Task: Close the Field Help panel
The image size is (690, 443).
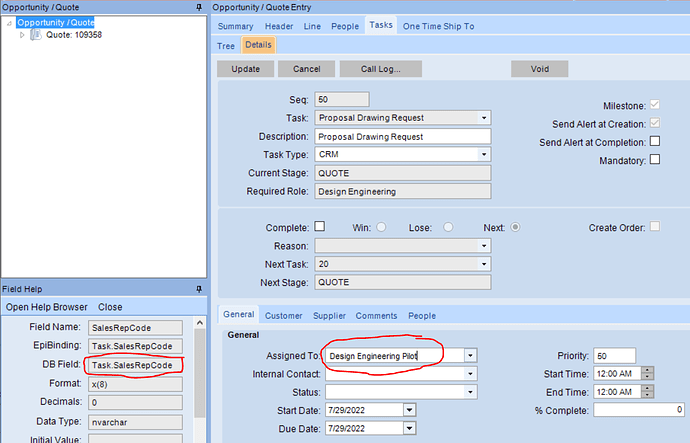Action: (110, 307)
